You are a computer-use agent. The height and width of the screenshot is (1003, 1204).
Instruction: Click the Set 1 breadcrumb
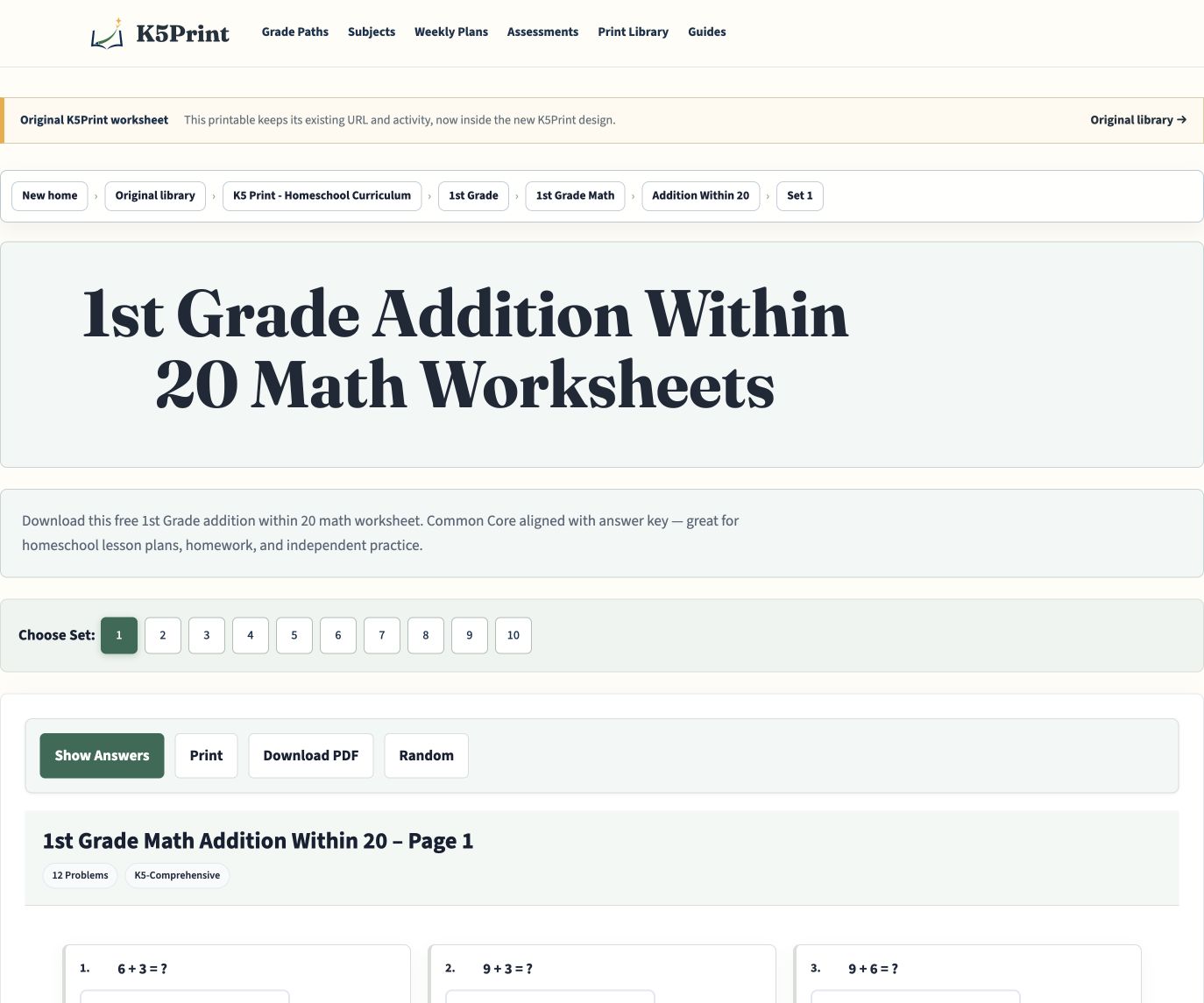pyautogui.click(x=799, y=196)
